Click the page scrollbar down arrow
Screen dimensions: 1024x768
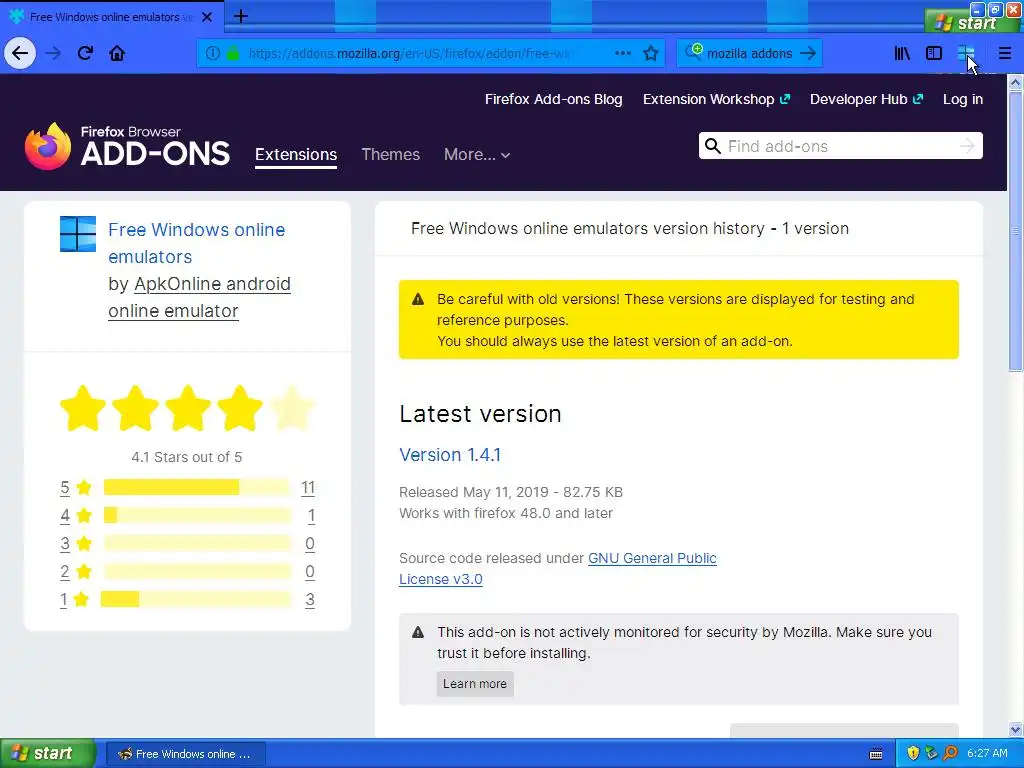point(1015,729)
